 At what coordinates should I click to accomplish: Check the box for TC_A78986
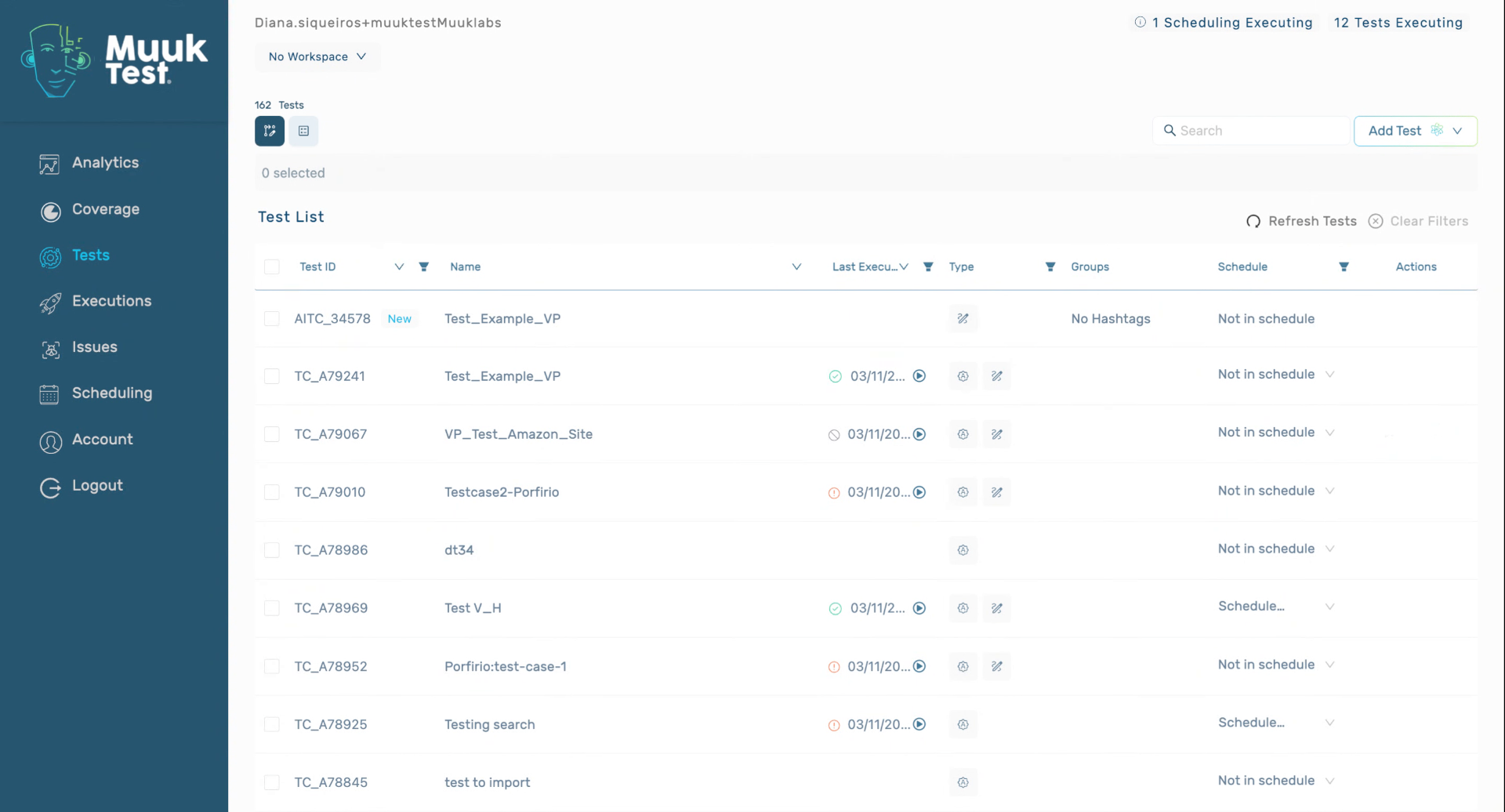click(272, 550)
